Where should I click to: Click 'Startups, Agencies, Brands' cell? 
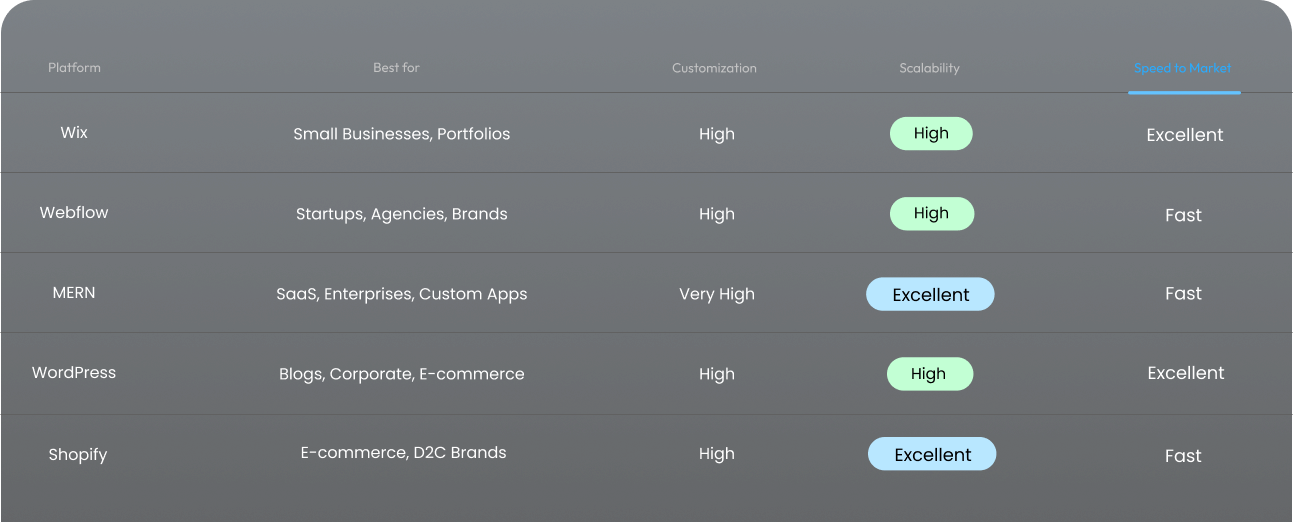click(401, 214)
